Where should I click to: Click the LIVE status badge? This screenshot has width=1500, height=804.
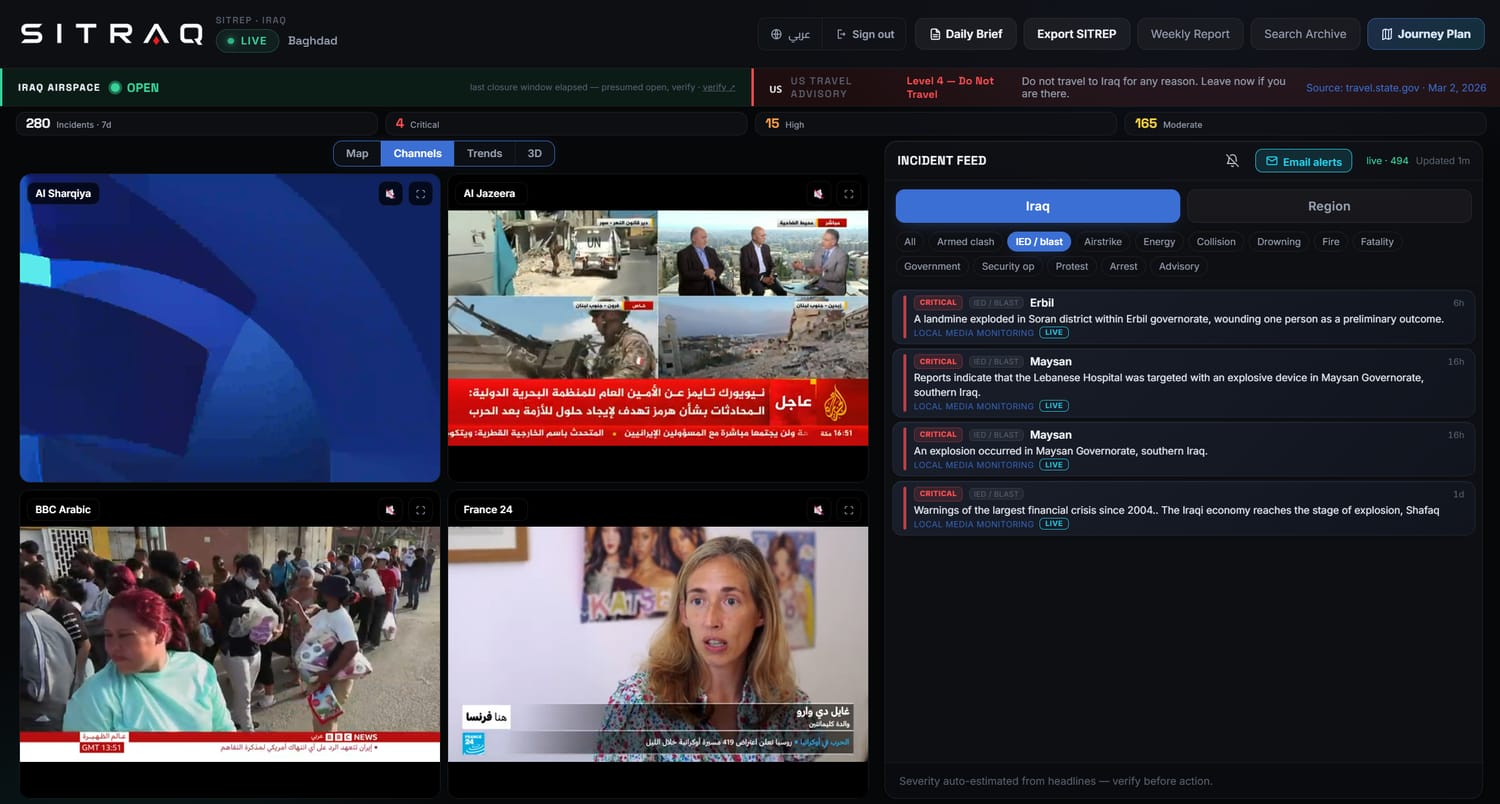pos(247,41)
